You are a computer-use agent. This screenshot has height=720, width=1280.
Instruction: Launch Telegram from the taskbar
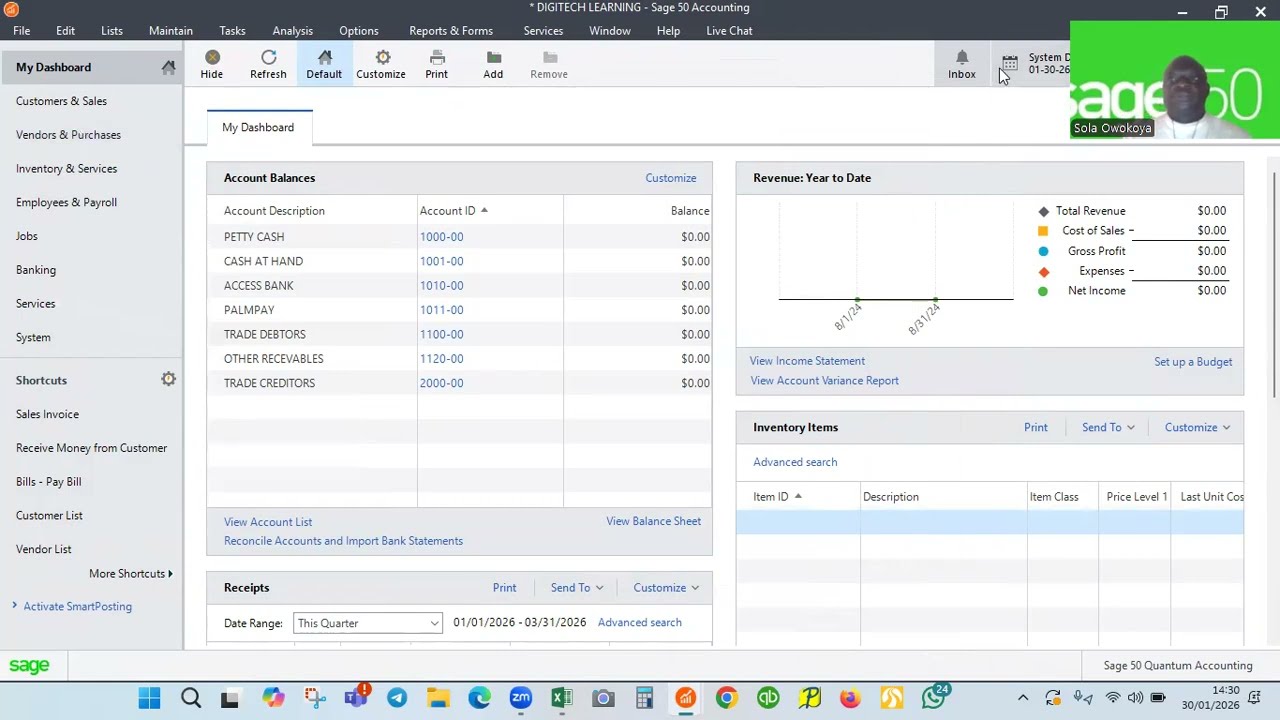pyautogui.click(x=397, y=698)
